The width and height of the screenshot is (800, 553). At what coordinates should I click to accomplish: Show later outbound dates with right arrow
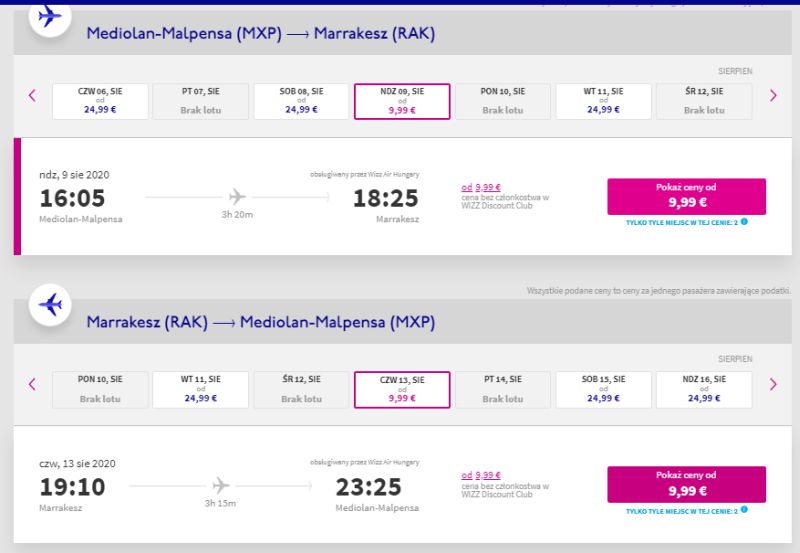773,95
